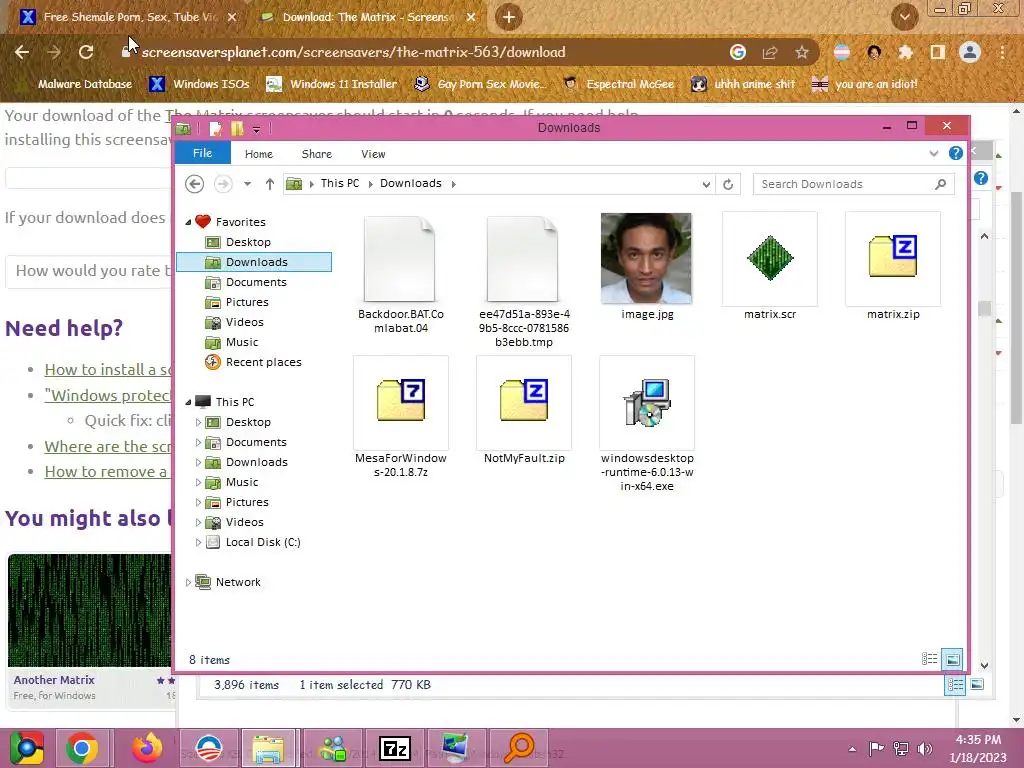This screenshot has height=768, width=1024.
Task: Open Chrome from the taskbar
Action: coord(82,748)
